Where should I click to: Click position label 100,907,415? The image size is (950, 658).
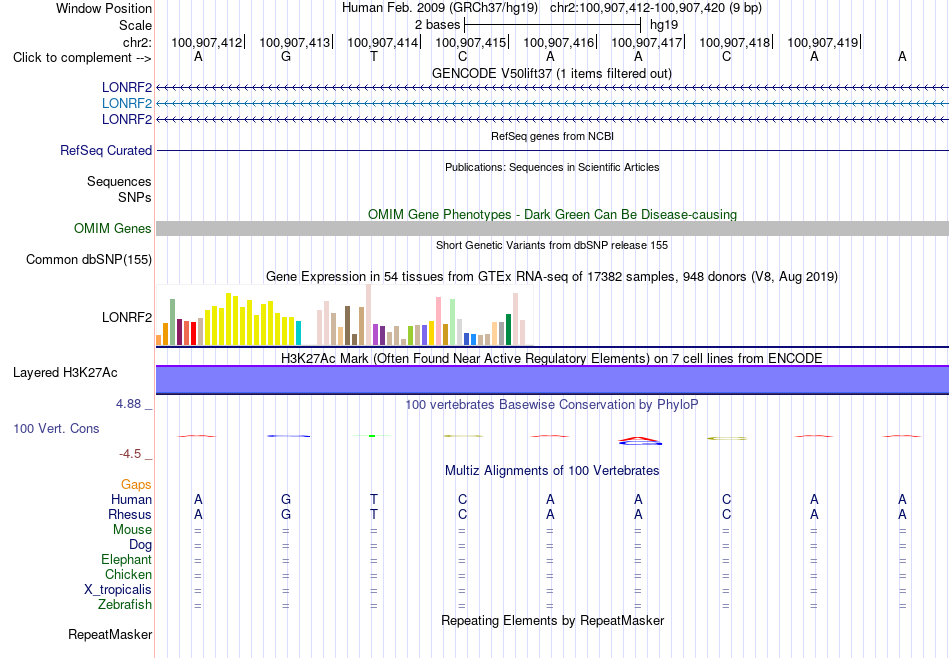(x=470, y=42)
